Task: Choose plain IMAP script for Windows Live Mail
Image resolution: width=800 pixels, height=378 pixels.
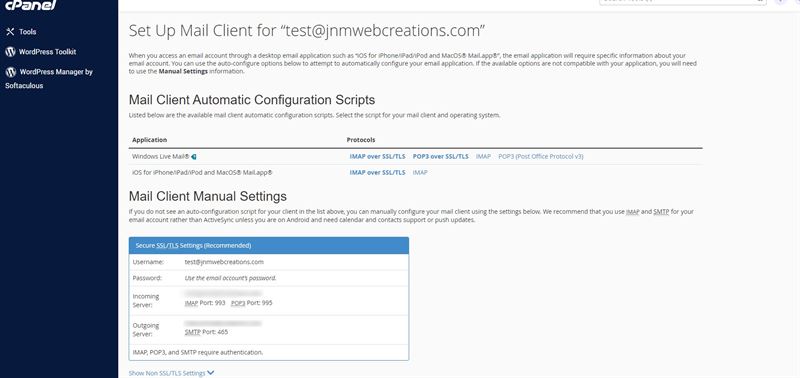Action: click(x=483, y=157)
